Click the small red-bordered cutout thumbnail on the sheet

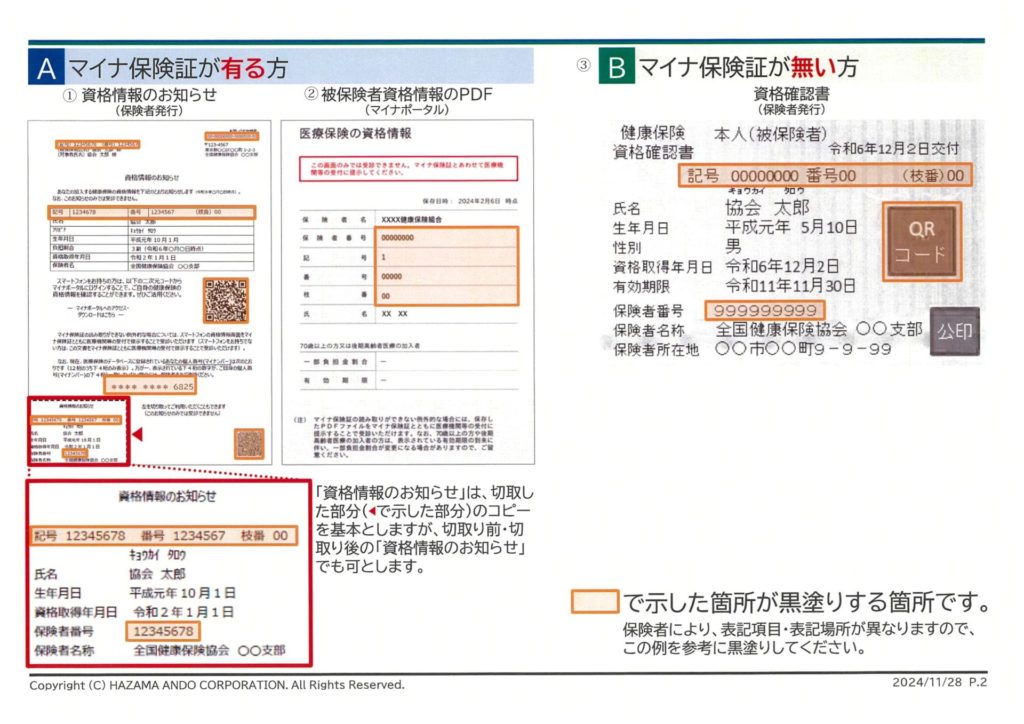(78, 431)
